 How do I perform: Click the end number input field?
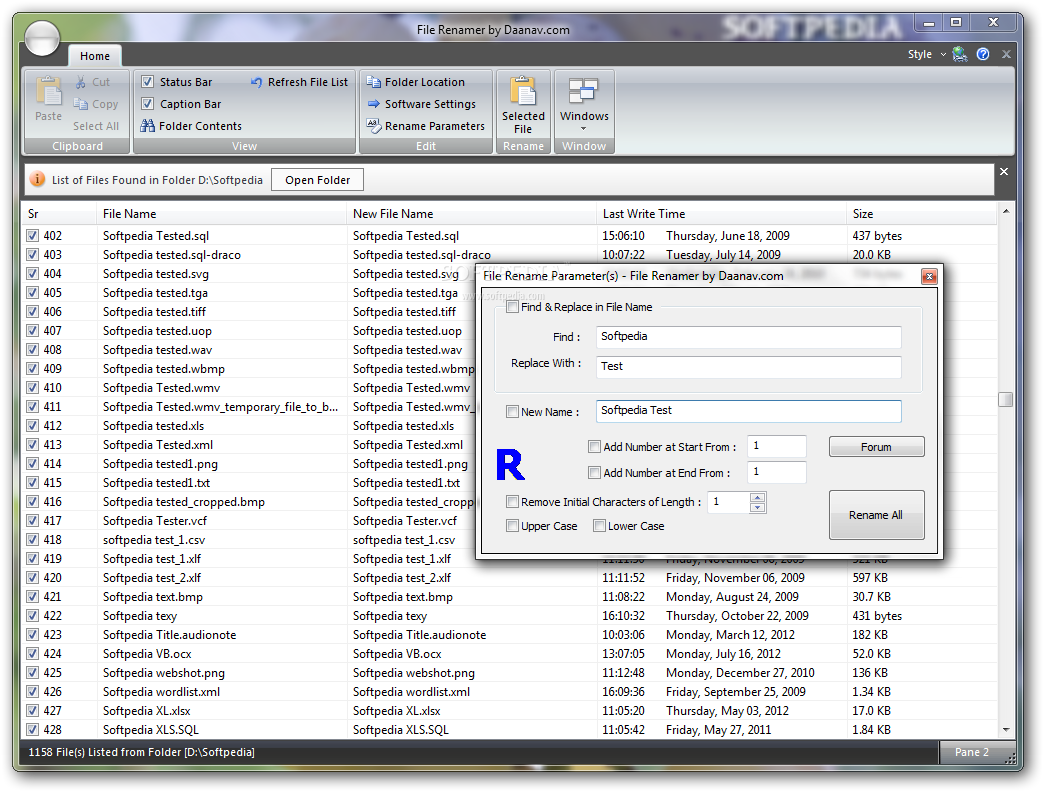click(777, 472)
